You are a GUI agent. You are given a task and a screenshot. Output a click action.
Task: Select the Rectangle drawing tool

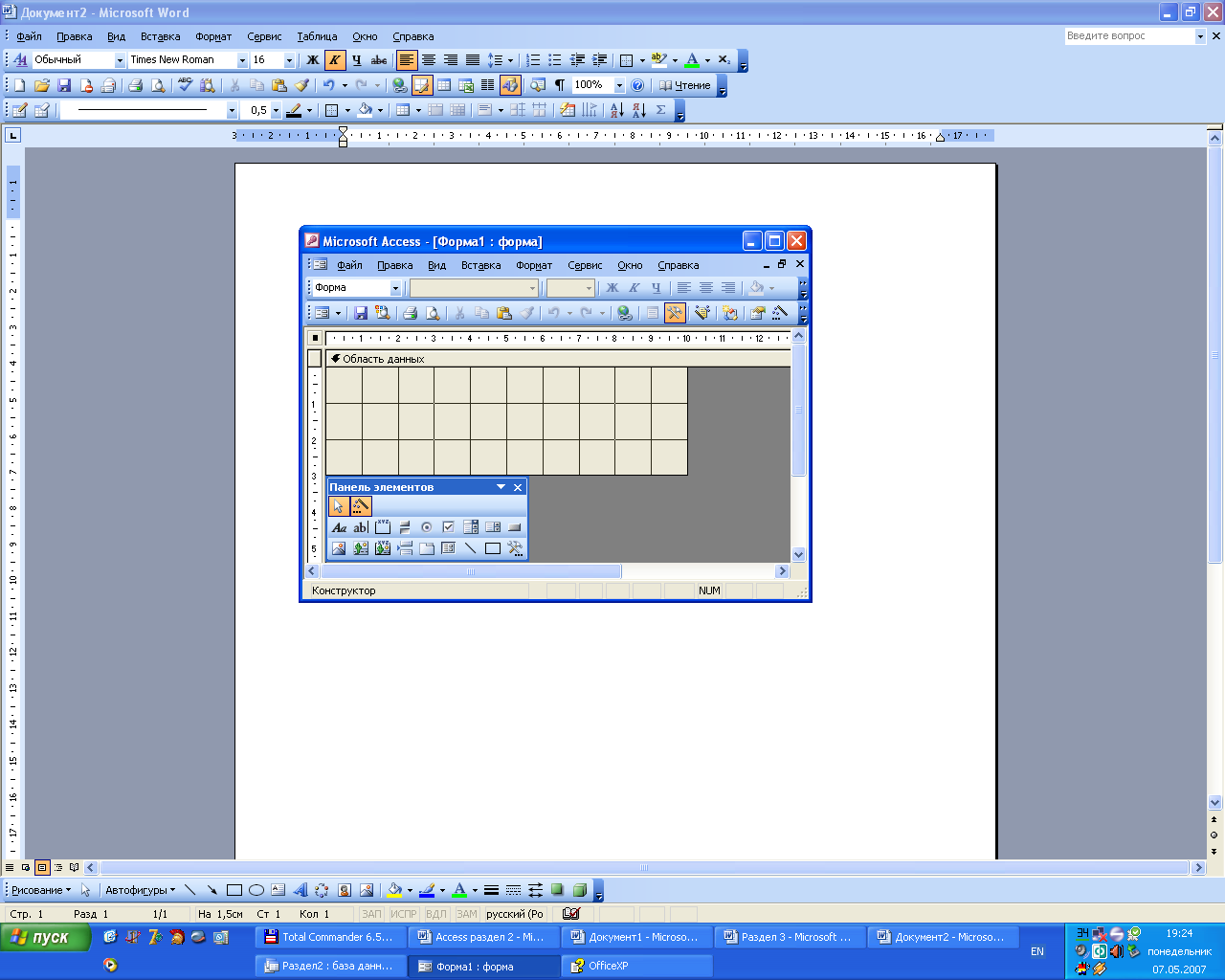pos(234,890)
